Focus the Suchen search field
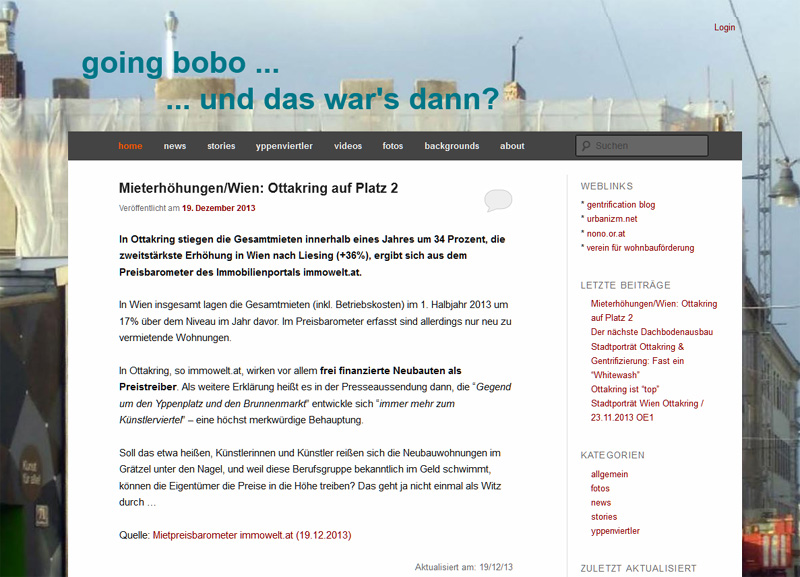 pyautogui.click(x=642, y=146)
